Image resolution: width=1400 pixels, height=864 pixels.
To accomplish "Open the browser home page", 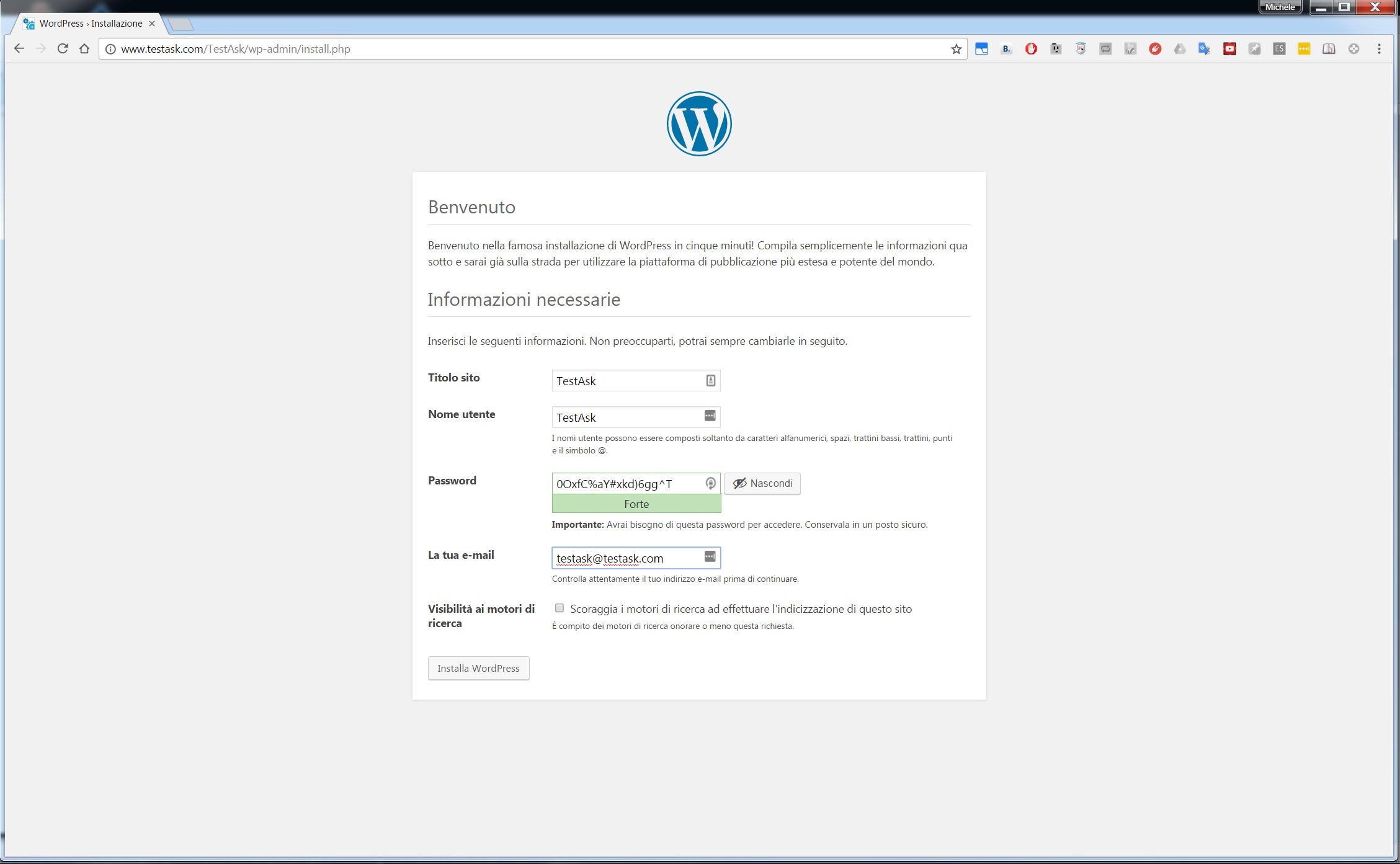I will 84,48.
